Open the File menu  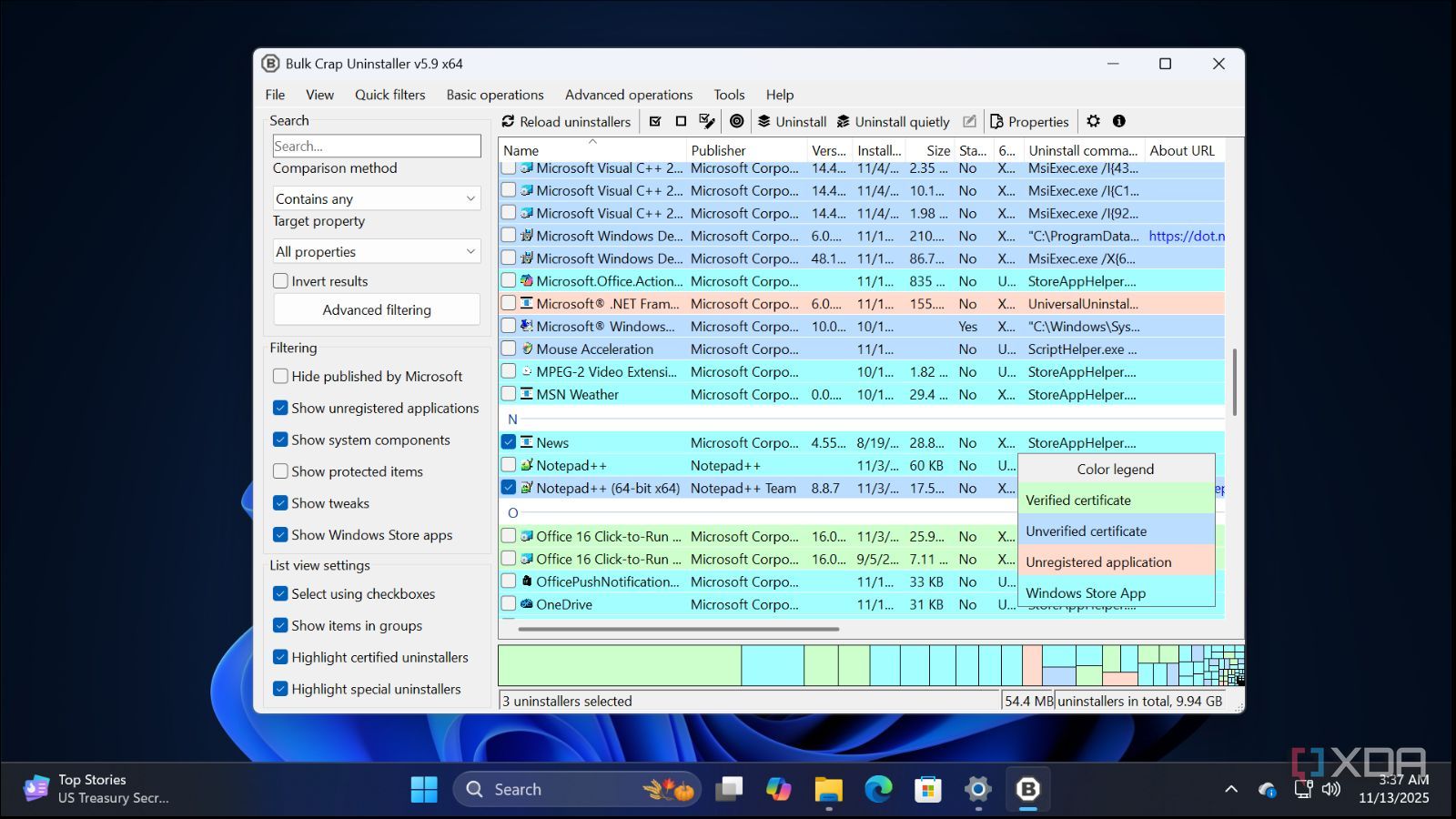[275, 95]
